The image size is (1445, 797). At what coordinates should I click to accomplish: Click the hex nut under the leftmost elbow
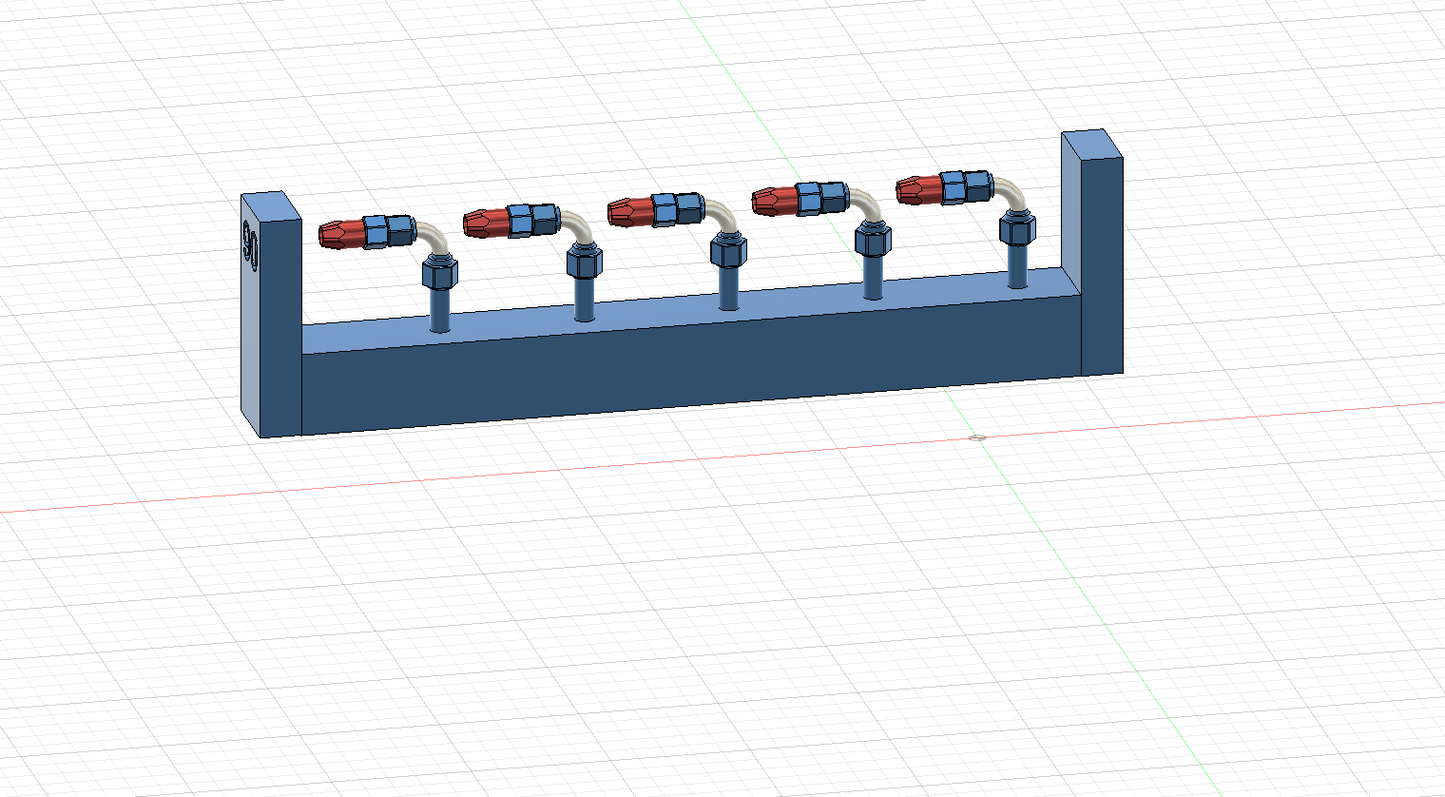pyautogui.click(x=441, y=271)
